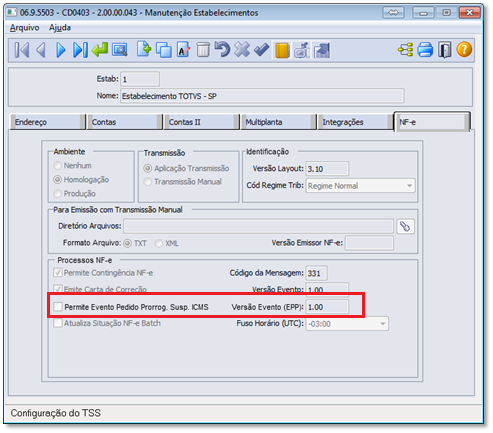
Task: Add a new record page icon
Action: pos(144,50)
